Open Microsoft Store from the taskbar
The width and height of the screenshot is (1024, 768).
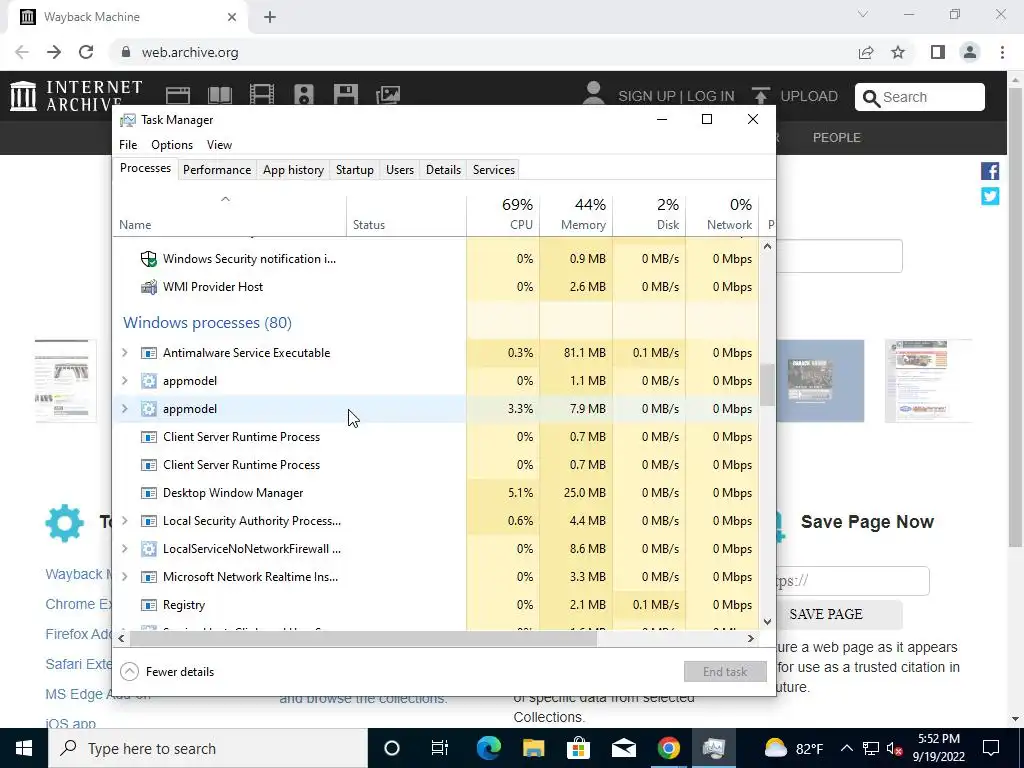[x=578, y=748]
